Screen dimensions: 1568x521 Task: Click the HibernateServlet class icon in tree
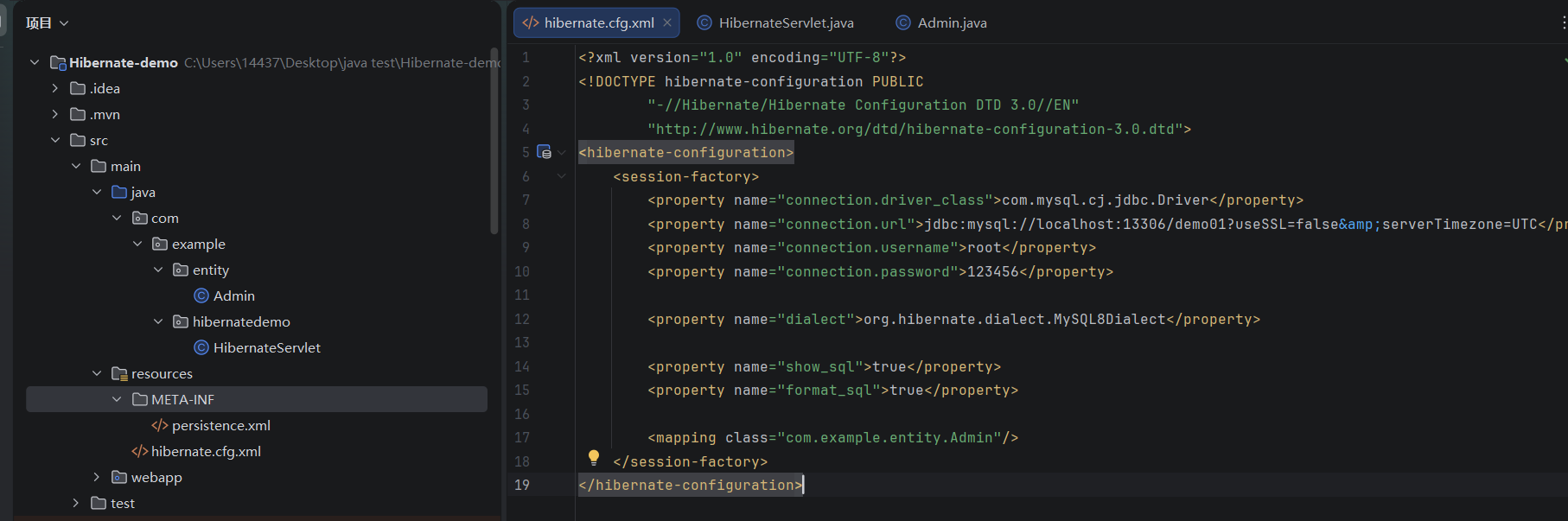(201, 347)
